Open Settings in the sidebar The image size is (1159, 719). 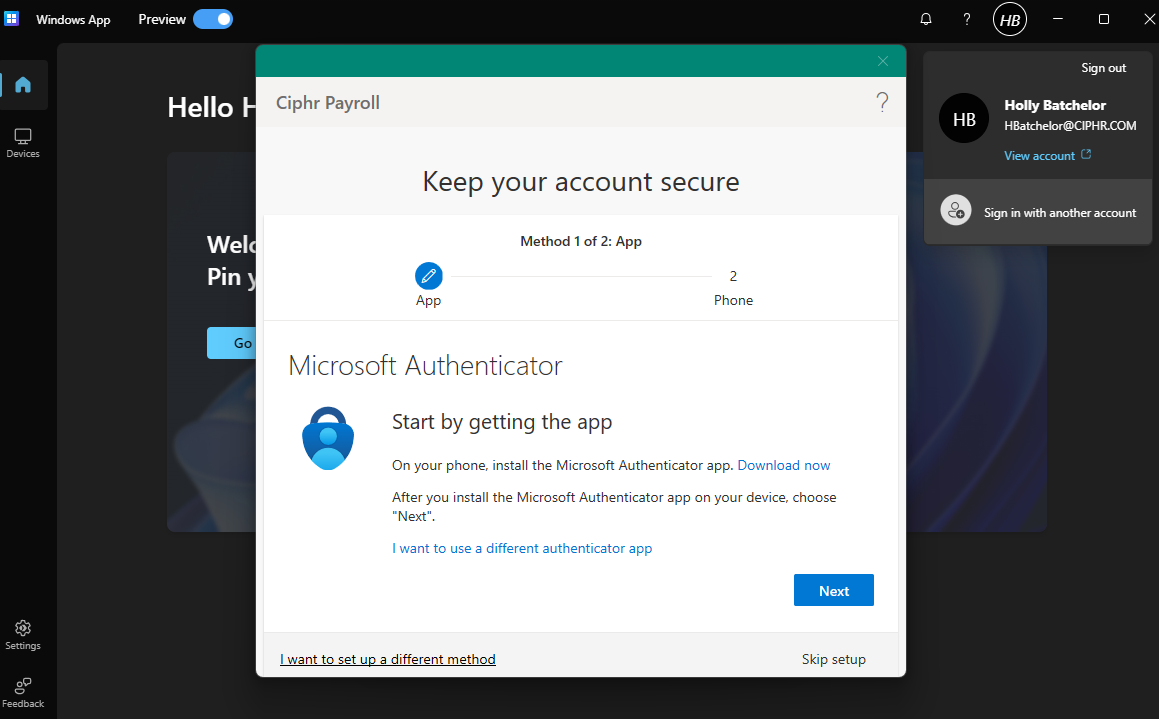pos(23,635)
